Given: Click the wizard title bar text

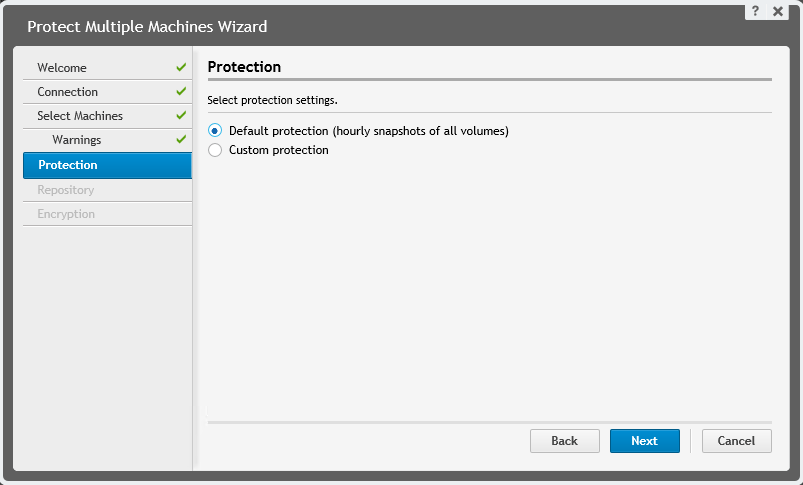Looking at the screenshot, I should click(147, 26).
